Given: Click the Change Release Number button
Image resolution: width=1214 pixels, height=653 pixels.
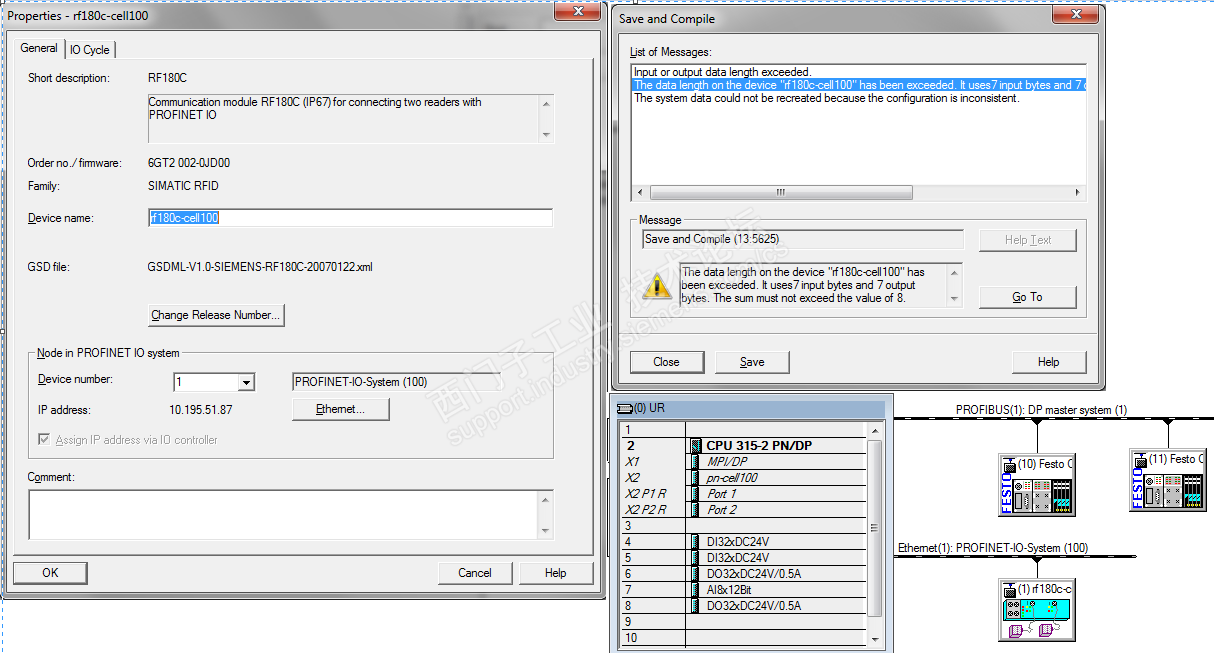Looking at the screenshot, I should point(217,315).
